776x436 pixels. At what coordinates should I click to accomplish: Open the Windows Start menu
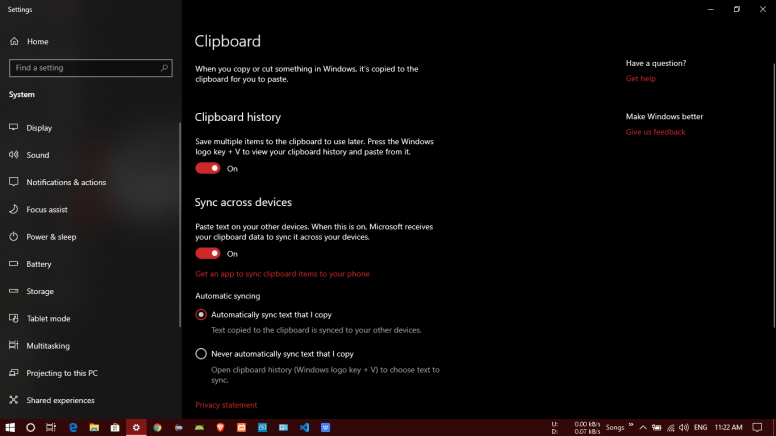pyautogui.click(x=10, y=428)
